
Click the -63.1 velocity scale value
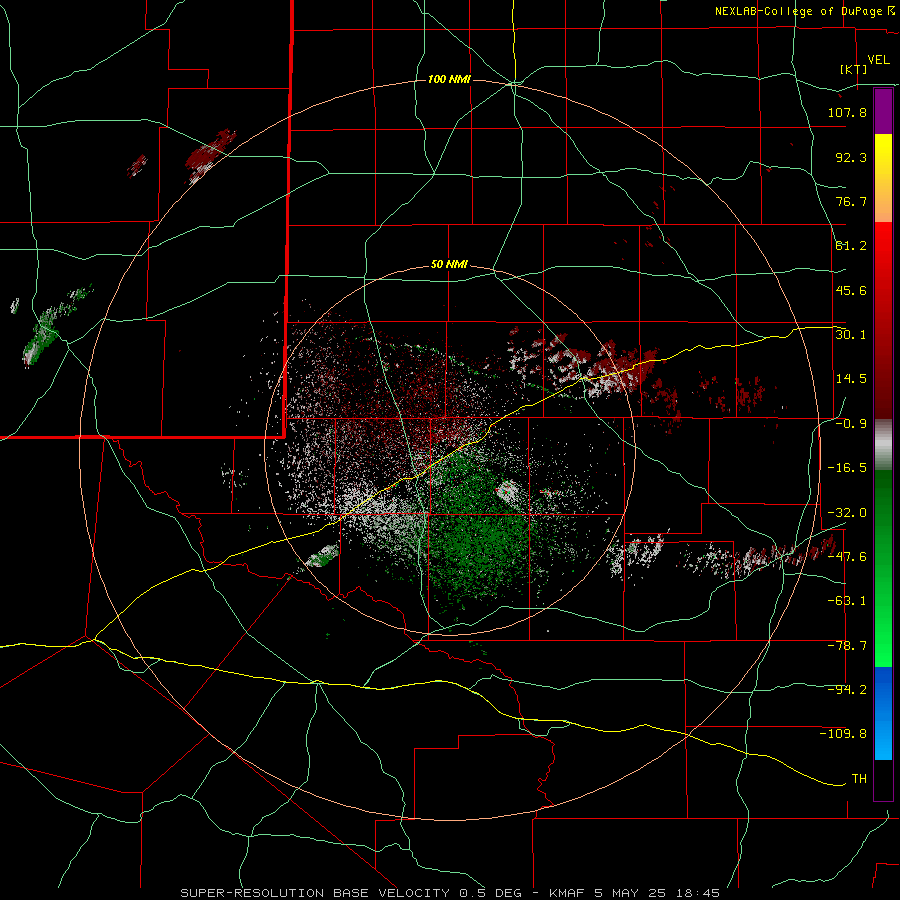pos(847,601)
